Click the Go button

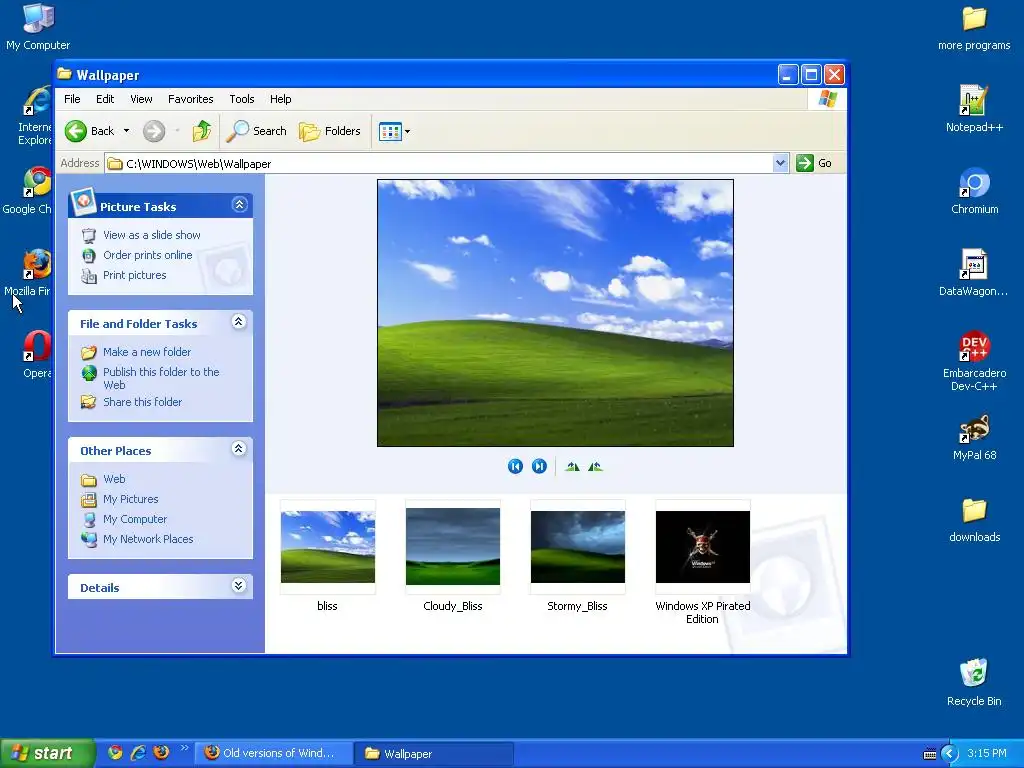tap(814, 163)
